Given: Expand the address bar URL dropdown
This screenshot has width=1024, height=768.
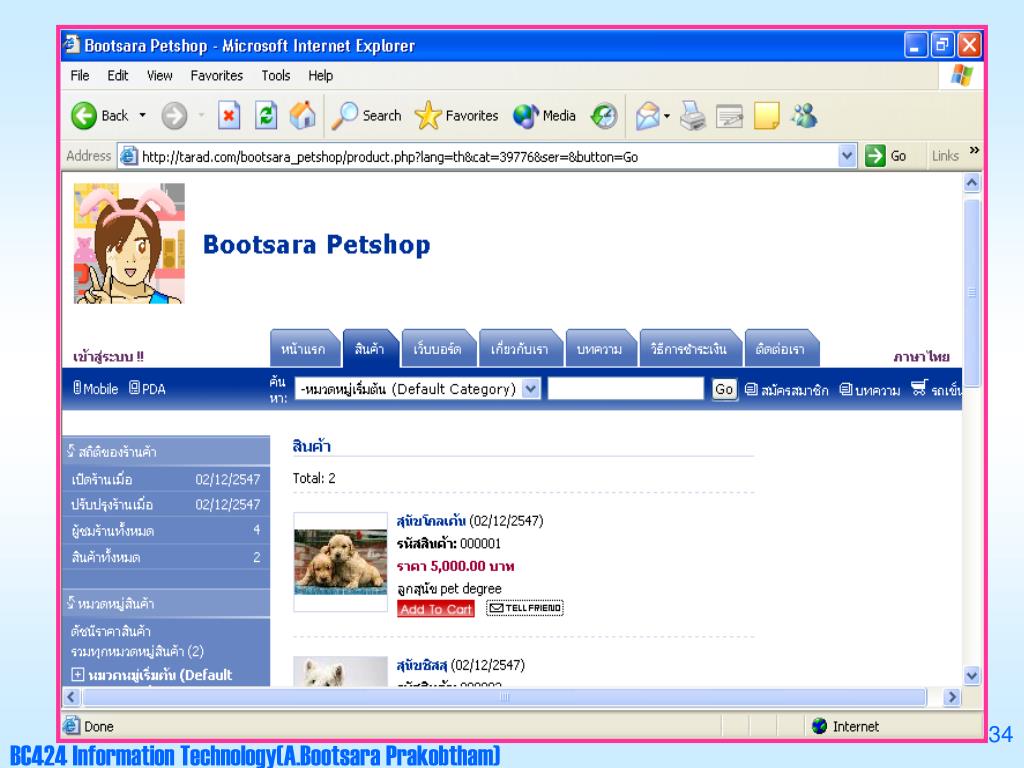Looking at the screenshot, I should click(x=847, y=156).
